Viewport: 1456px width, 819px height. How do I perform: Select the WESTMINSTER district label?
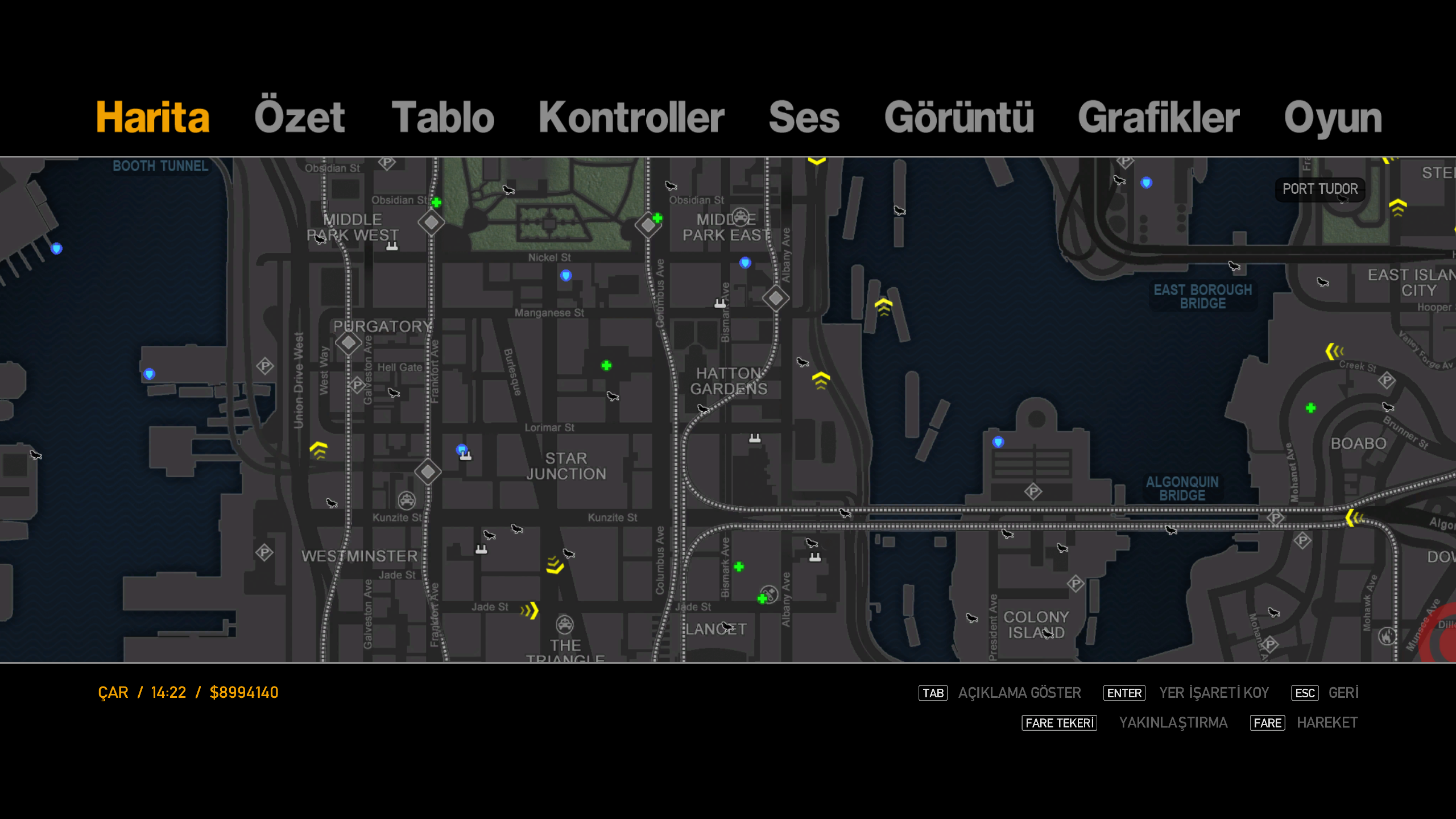pos(359,556)
